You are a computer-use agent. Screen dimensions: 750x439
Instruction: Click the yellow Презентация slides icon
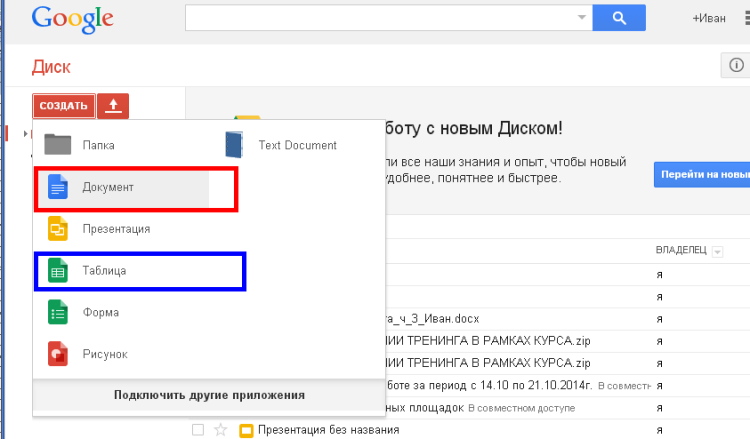pyautogui.click(x=57, y=229)
